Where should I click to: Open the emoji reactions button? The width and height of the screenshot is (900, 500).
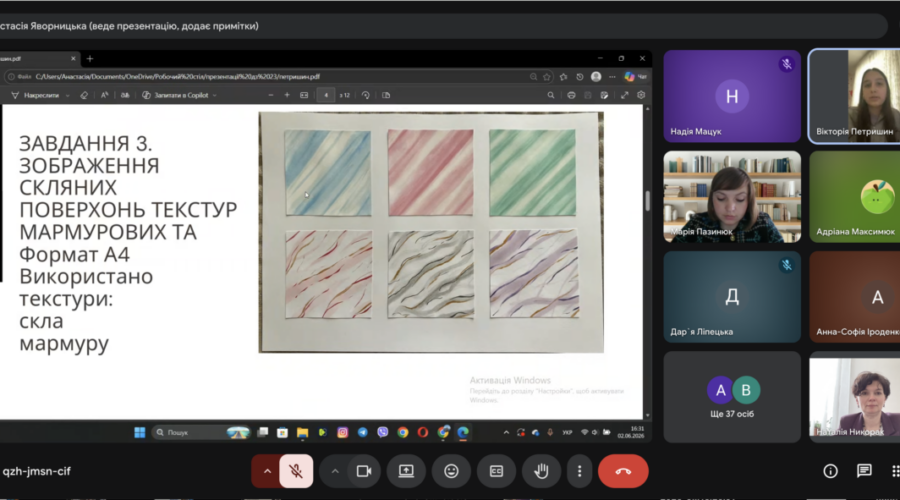tap(451, 471)
